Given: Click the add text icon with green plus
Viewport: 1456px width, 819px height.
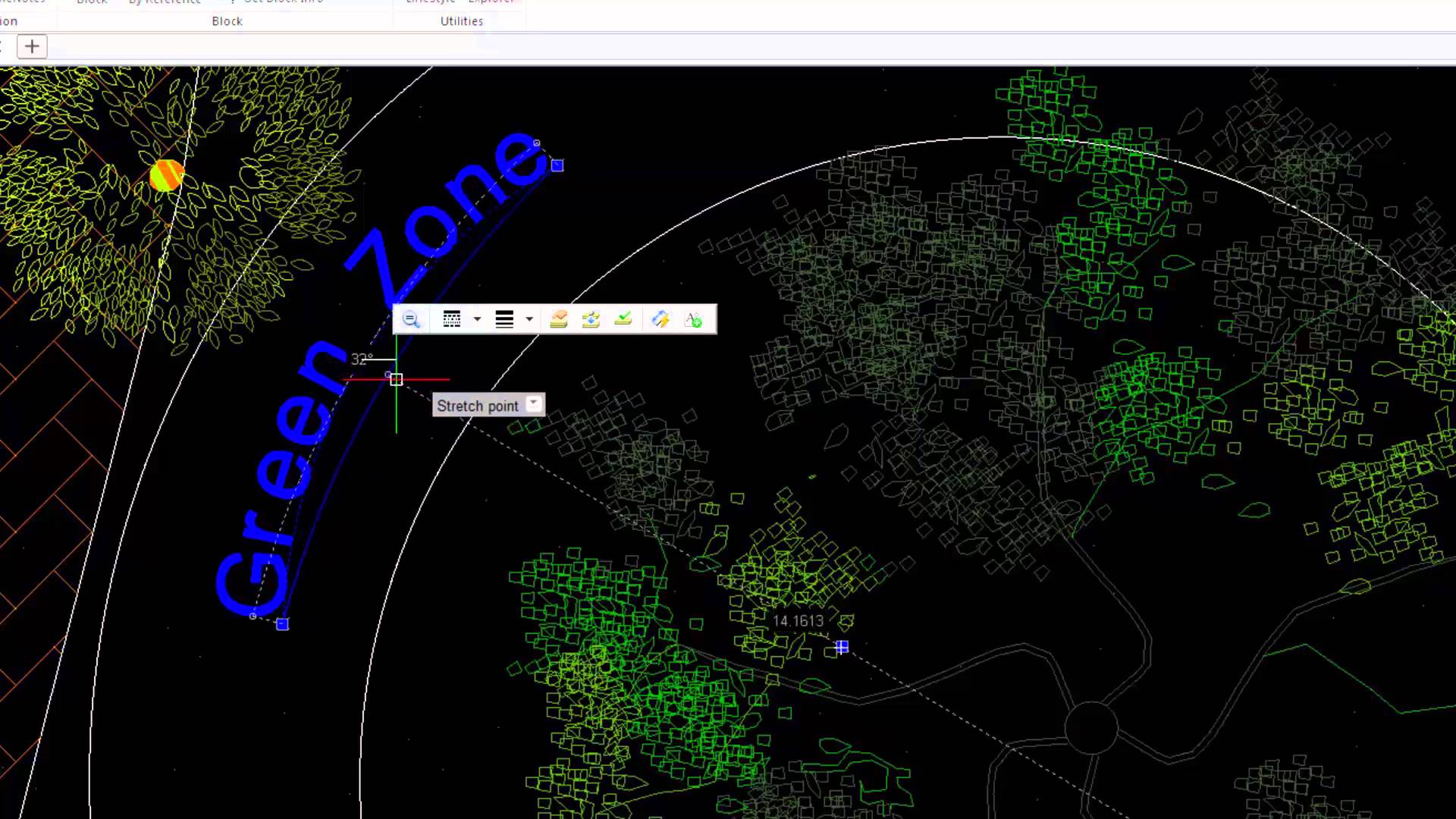Looking at the screenshot, I should (693, 319).
